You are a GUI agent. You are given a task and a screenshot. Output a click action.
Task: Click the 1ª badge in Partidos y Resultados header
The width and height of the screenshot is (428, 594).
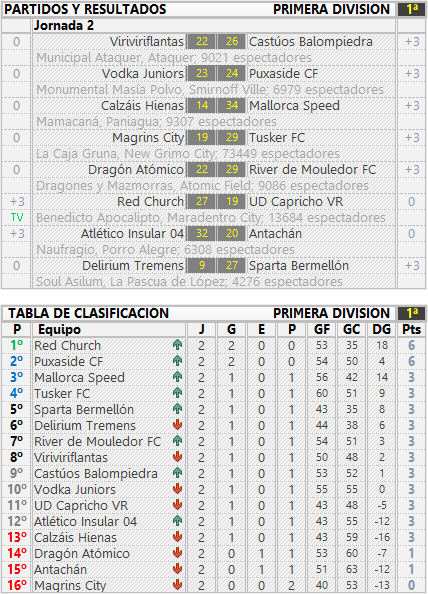411,9
